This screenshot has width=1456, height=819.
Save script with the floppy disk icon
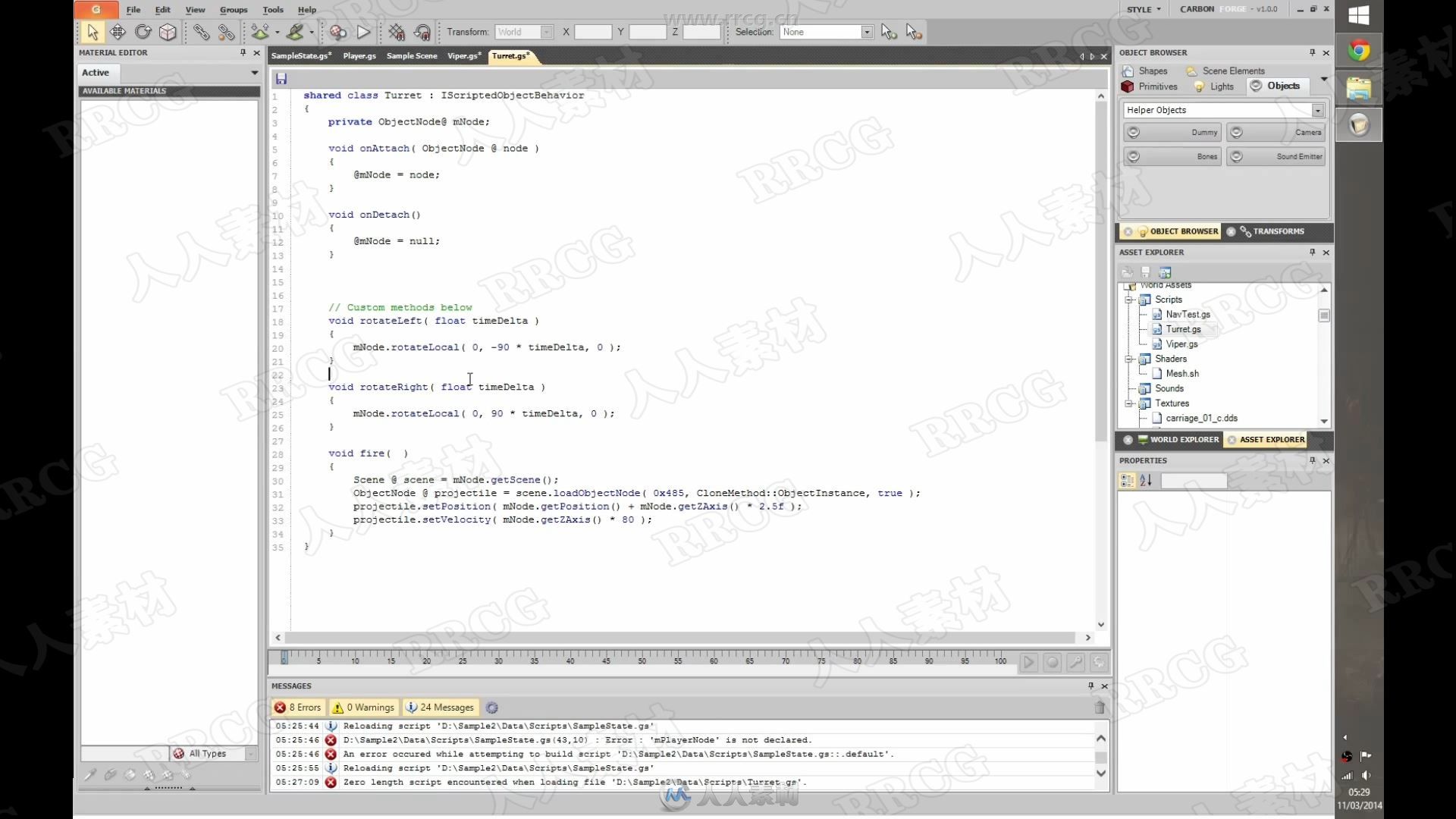281,79
